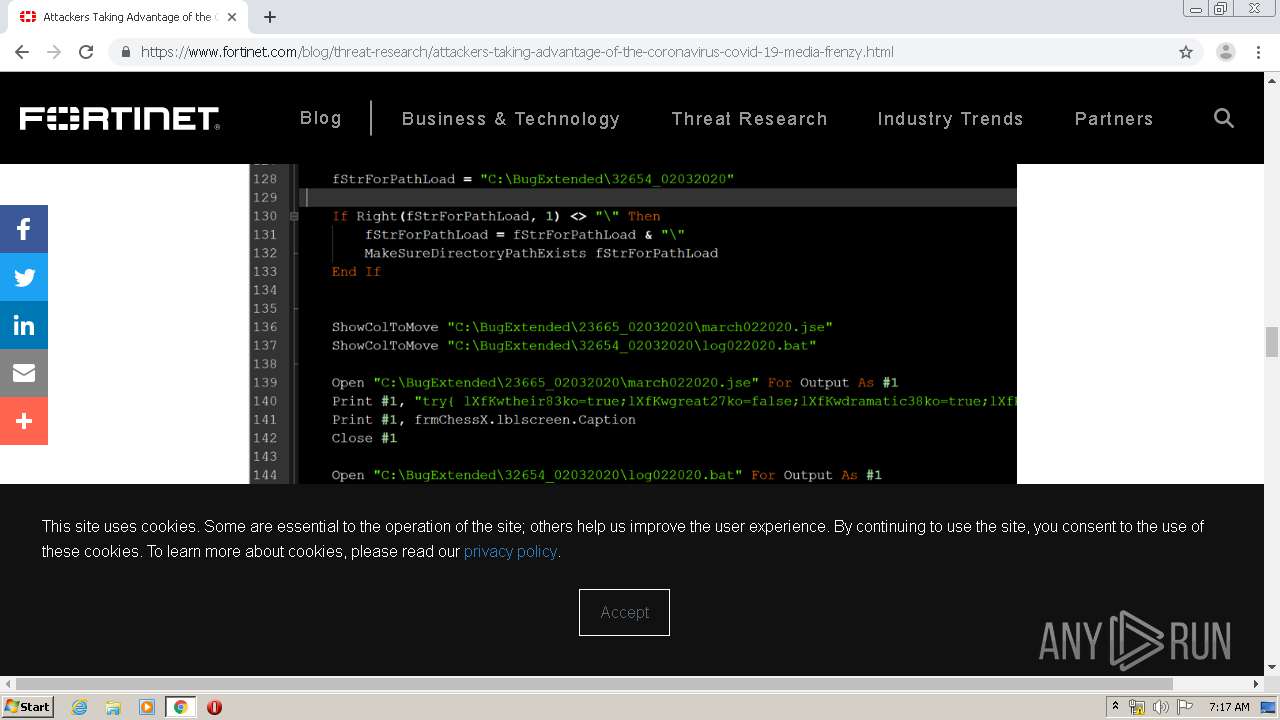The width and height of the screenshot is (1280, 720).
Task: Open Threat Research menu
Action: pos(749,119)
